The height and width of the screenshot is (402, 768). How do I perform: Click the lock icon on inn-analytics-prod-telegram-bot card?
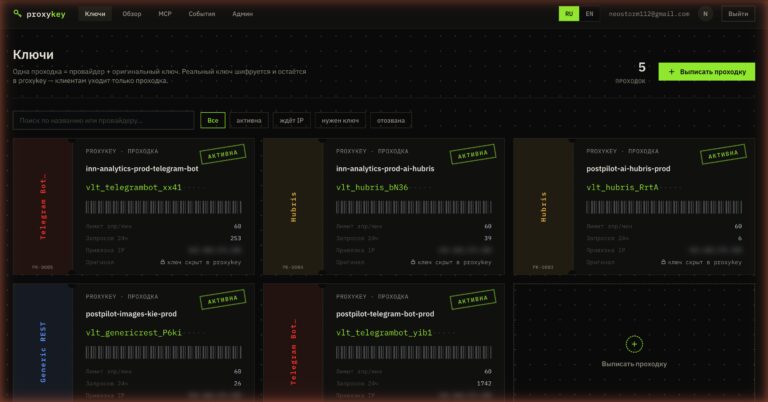[163, 262]
